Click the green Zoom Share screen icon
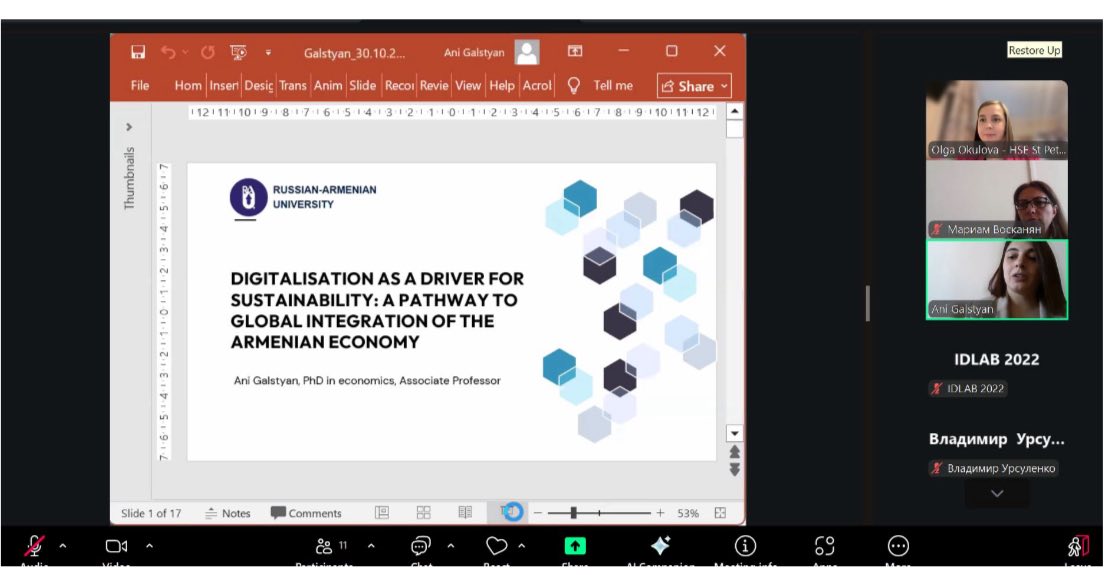 coord(575,546)
